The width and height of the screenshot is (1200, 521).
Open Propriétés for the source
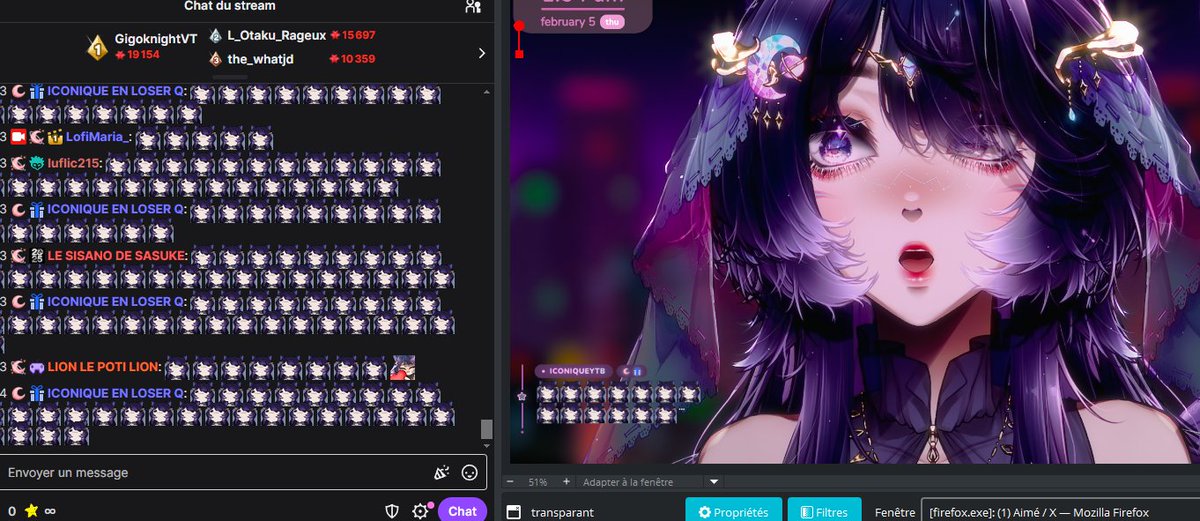click(734, 511)
